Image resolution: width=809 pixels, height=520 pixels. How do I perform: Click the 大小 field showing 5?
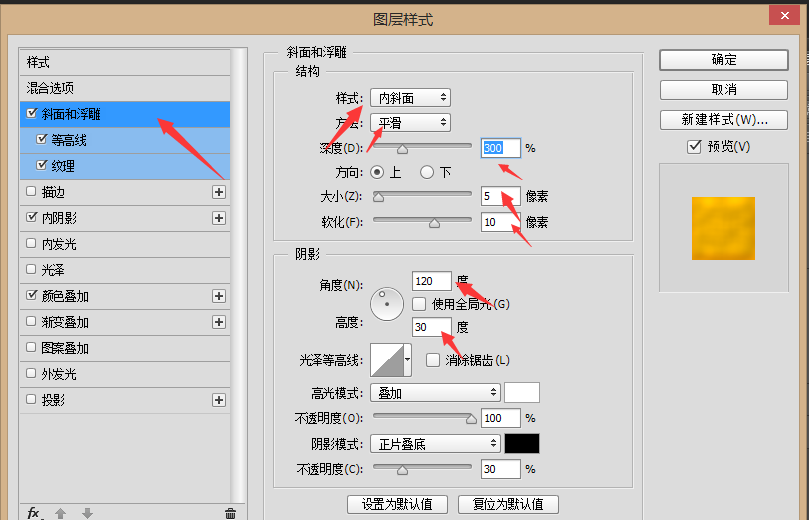point(501,196)
